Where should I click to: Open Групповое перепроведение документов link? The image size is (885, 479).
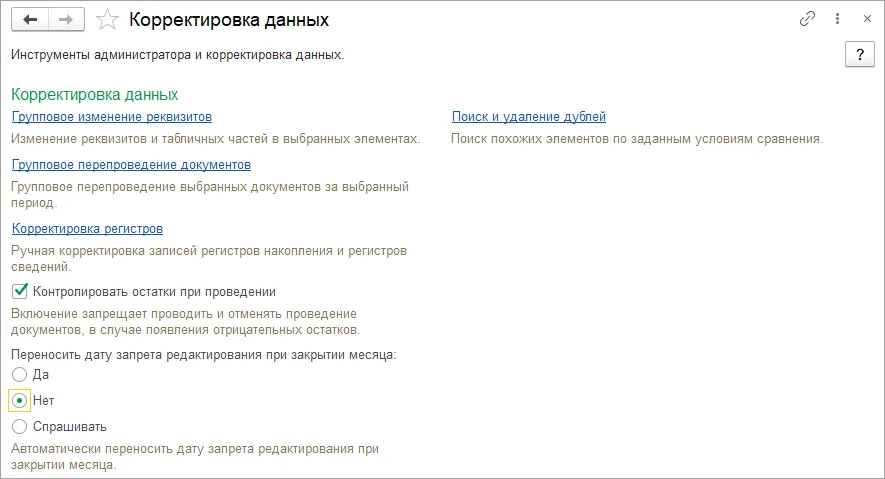[131, 165]
